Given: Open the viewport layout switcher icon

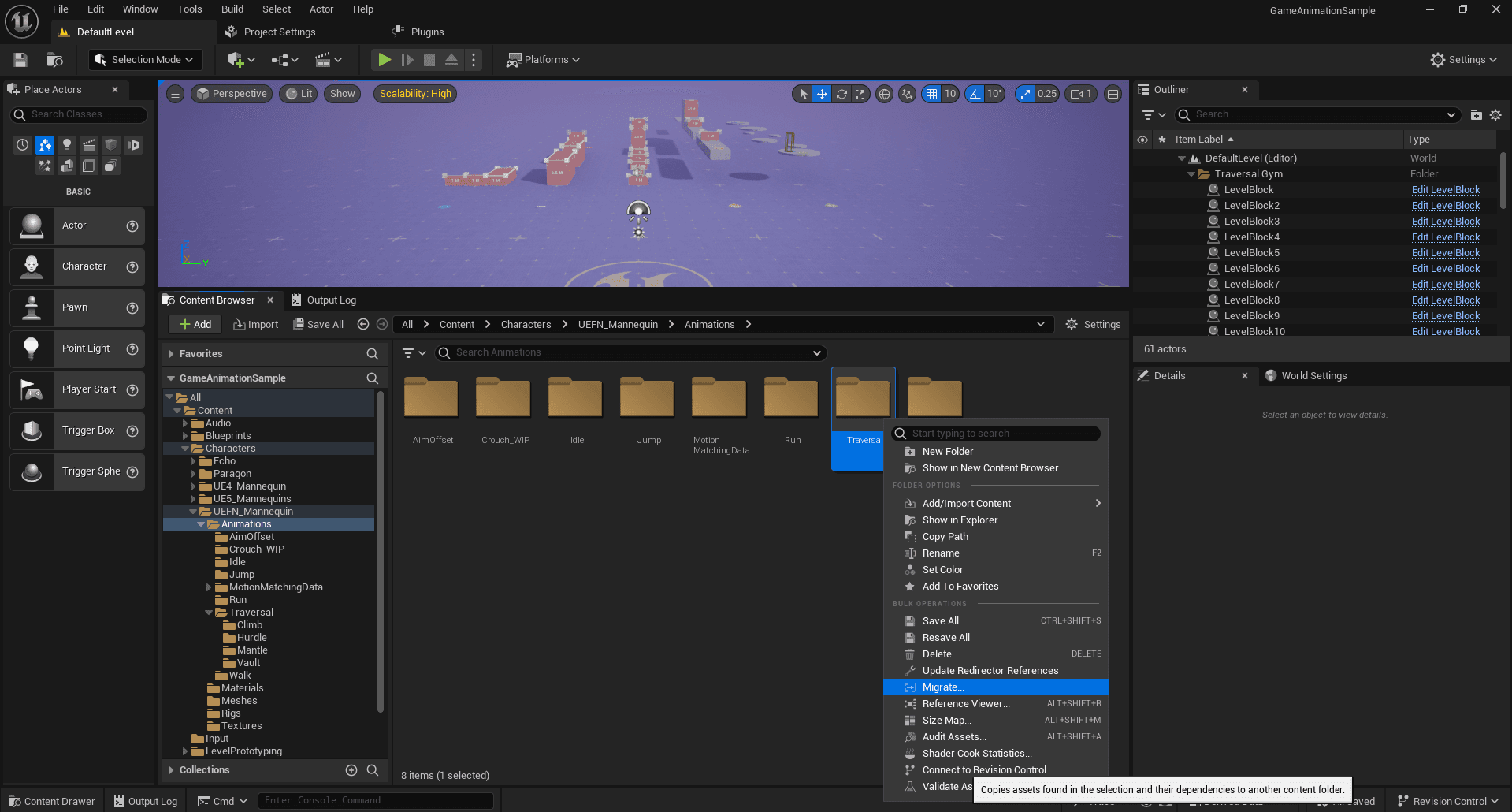Looking at the screenshot, I should (x=1113, y=94).
